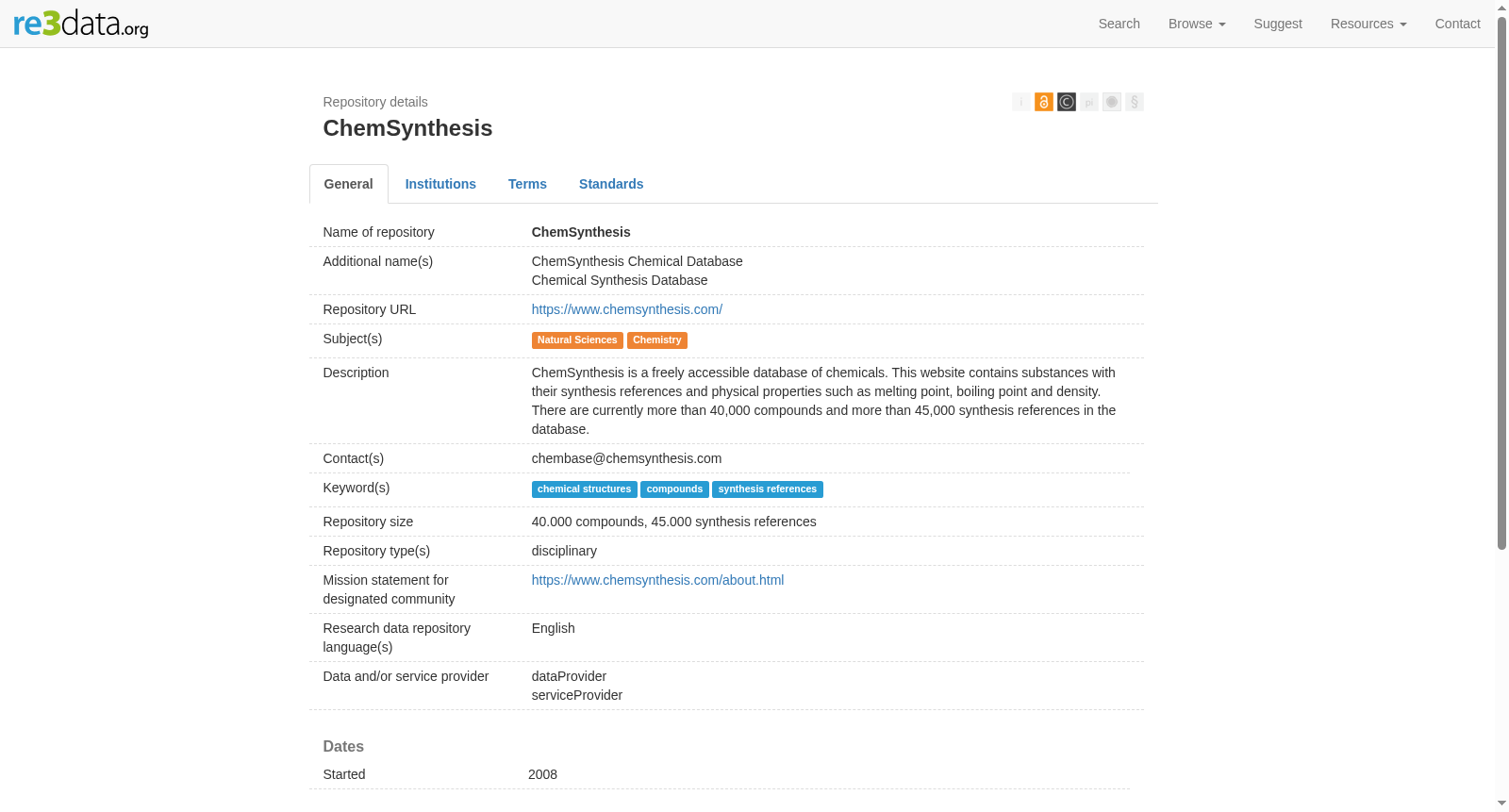The image size is (1509, 812).
Task: Click the 'dataProvider' value
Action: click(569, 676)
